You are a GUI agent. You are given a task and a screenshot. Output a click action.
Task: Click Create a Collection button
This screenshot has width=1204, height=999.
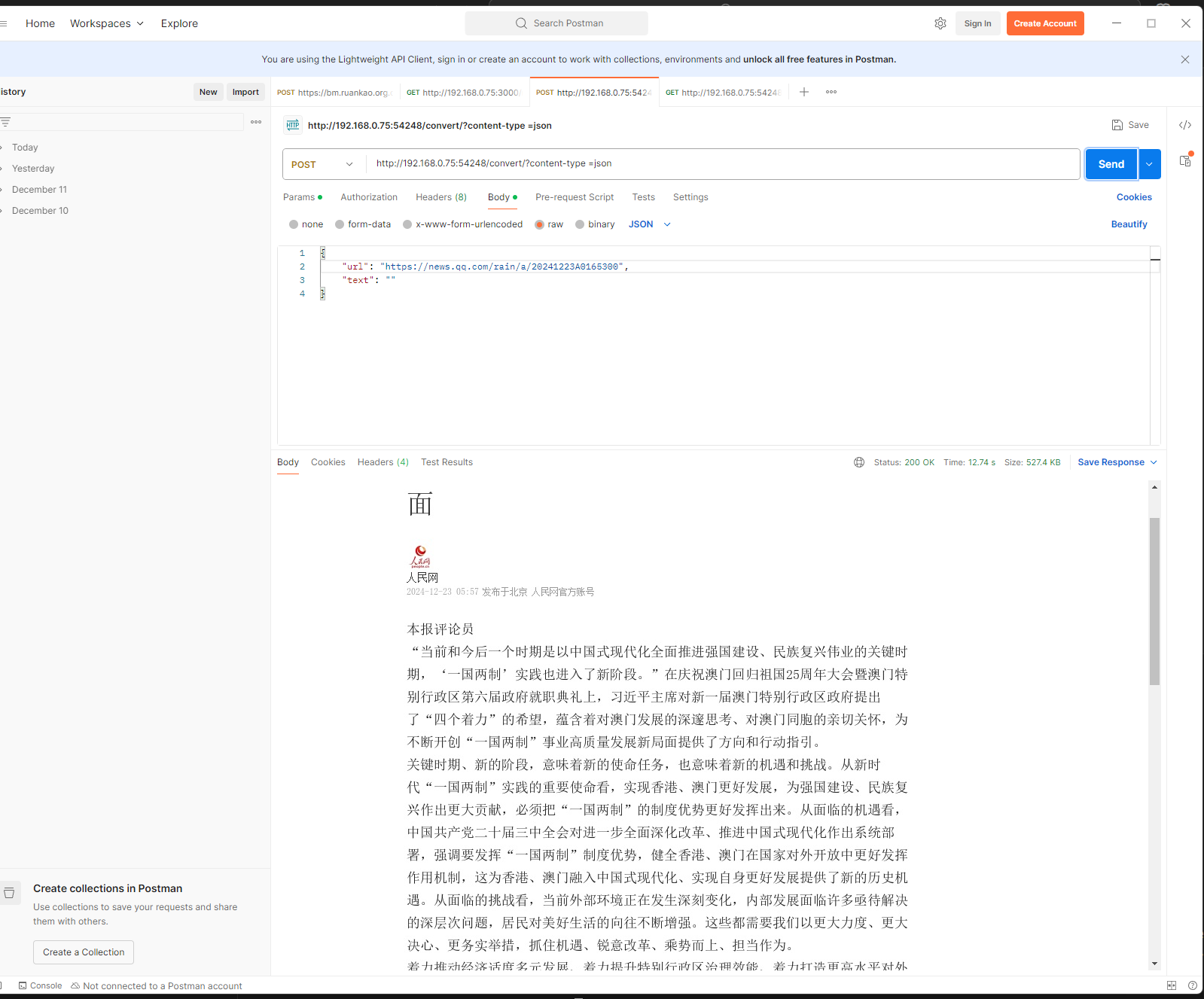(84, 952)
